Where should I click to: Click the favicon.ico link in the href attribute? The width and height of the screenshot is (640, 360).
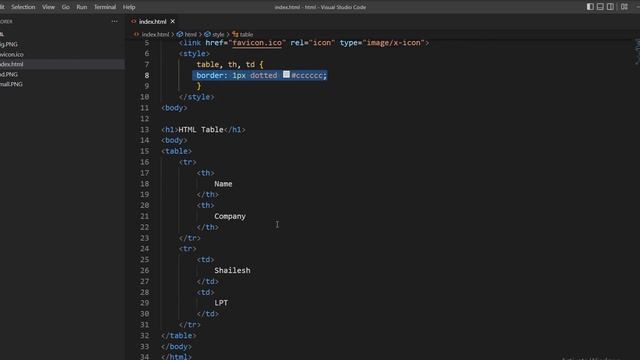pos(257,43)
